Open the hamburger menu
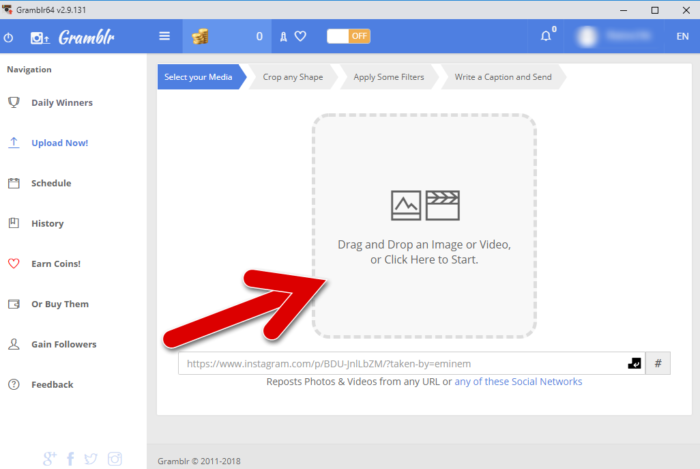 click(164, 36)
